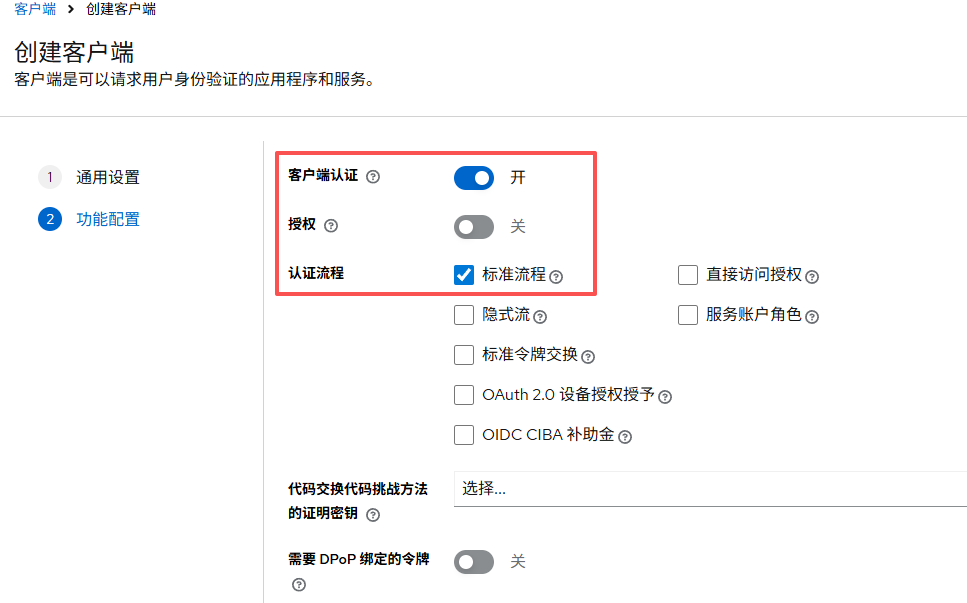Click help icon next to 授权
The image size is (967, 603).
[x=331, y=226]
